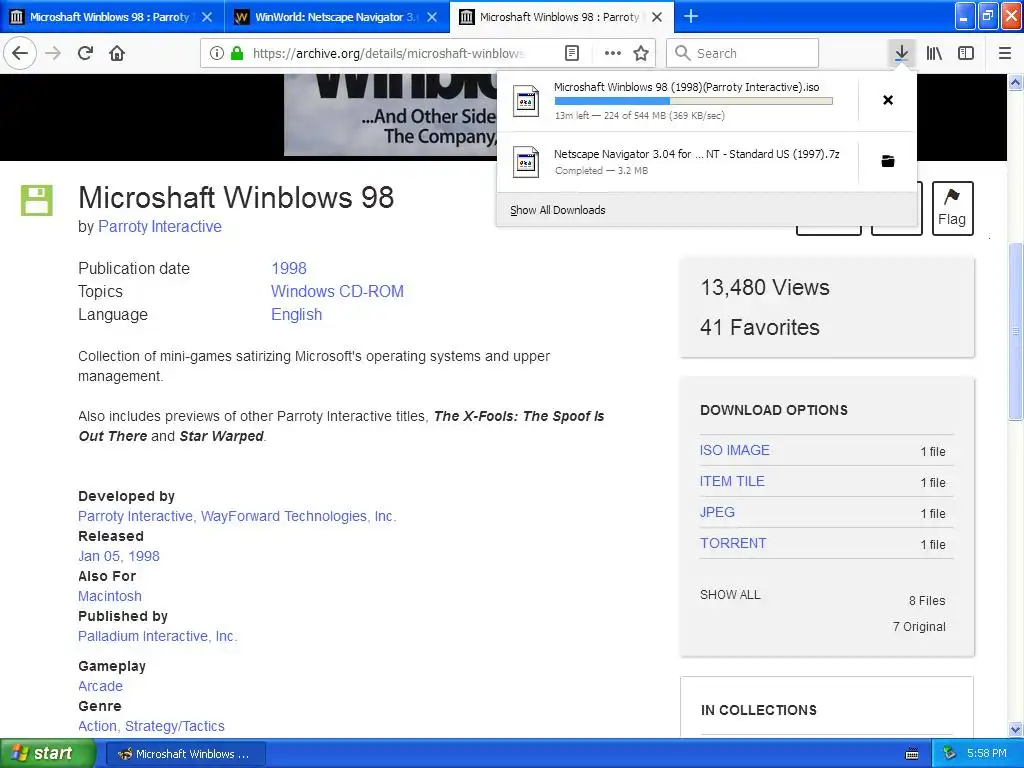Close the first Microshaft Winblows tab
Image resolution: width=1024 pixels, height=768 pixels.
(x=206, y=17)
